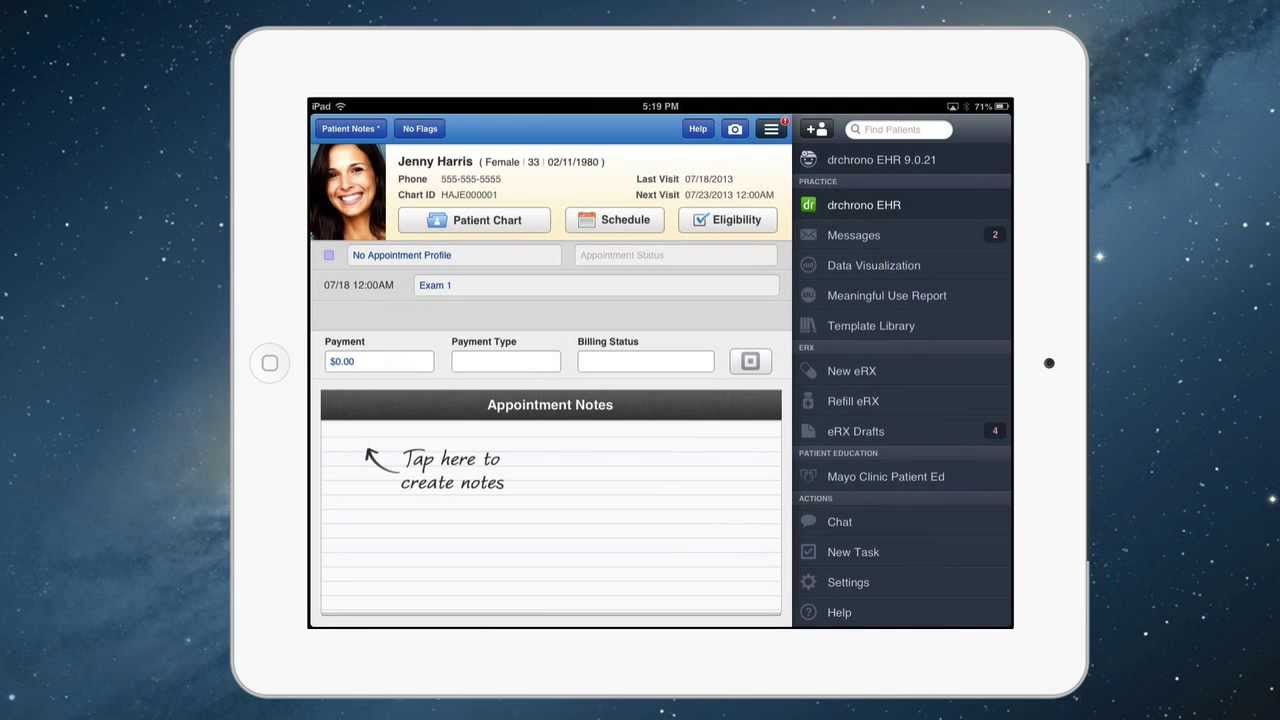Open the Payment Type field

pyautogui.click(x=506, y=361)
